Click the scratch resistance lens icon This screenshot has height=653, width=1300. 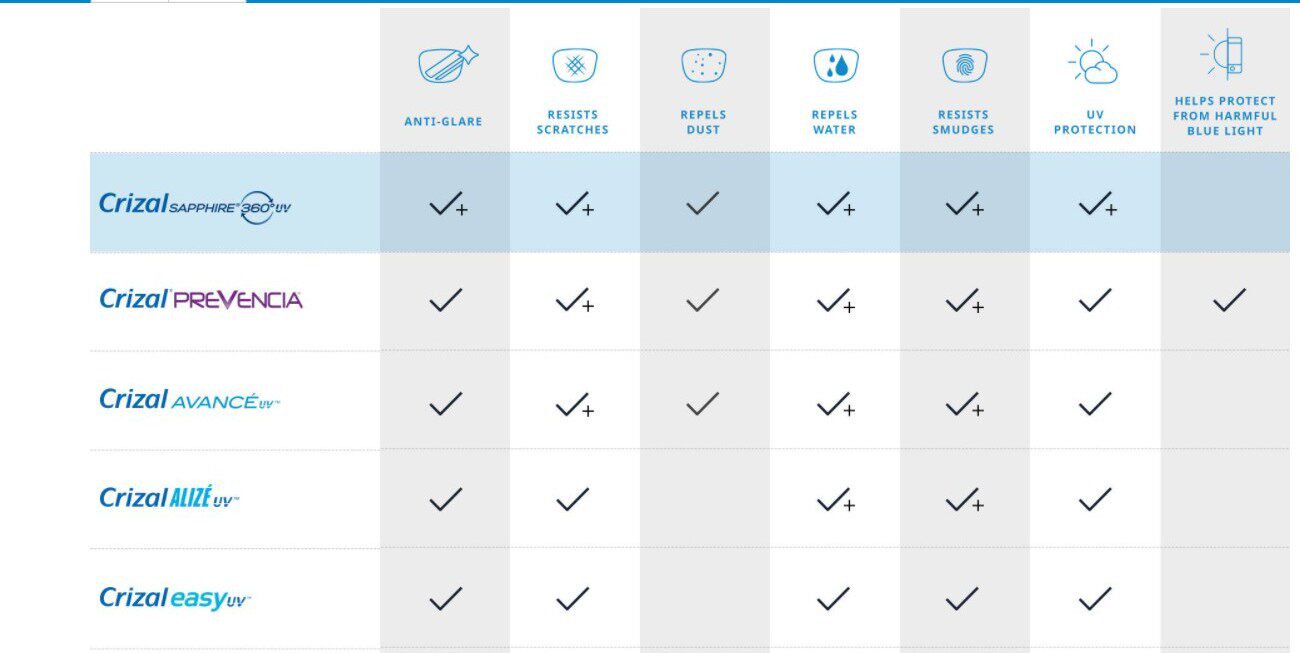point(574,66)
